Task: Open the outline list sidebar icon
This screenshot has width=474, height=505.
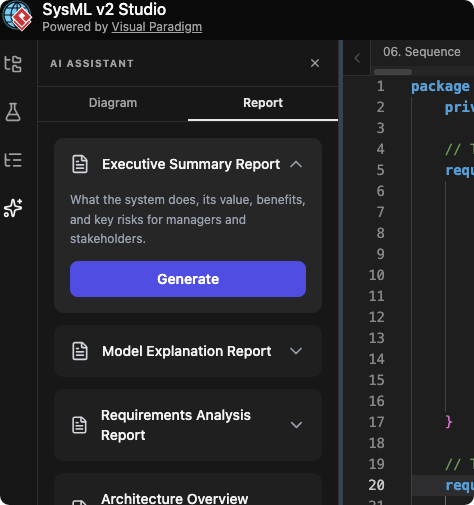Action: pos(13,160)
